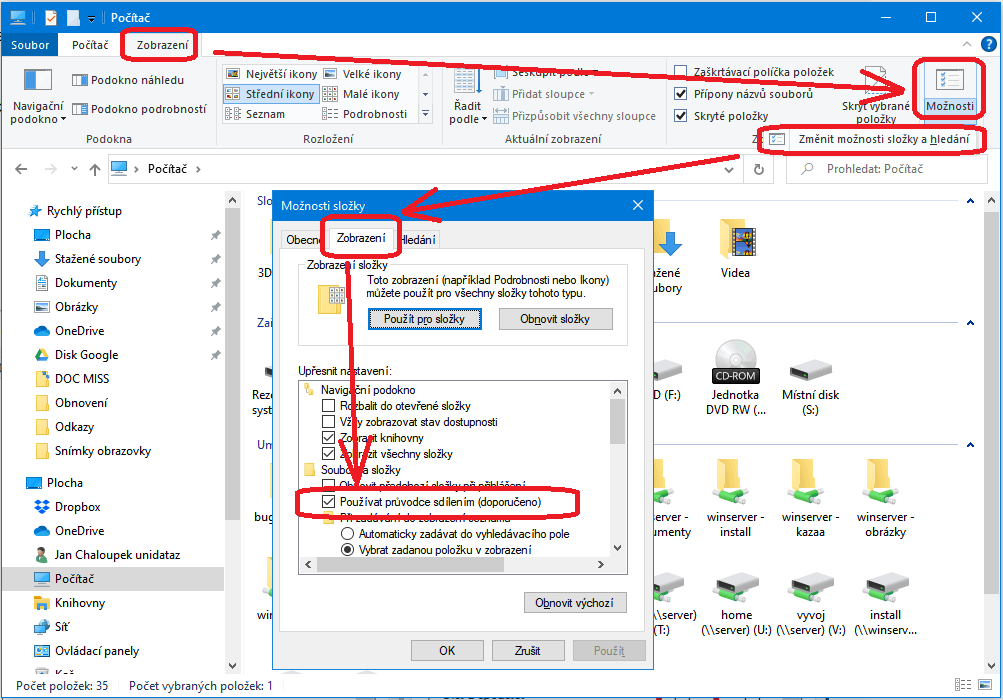Open Obecné tab in Možnosti složky
Viewport: 1003px width, 700px height.
pos(303,239)
